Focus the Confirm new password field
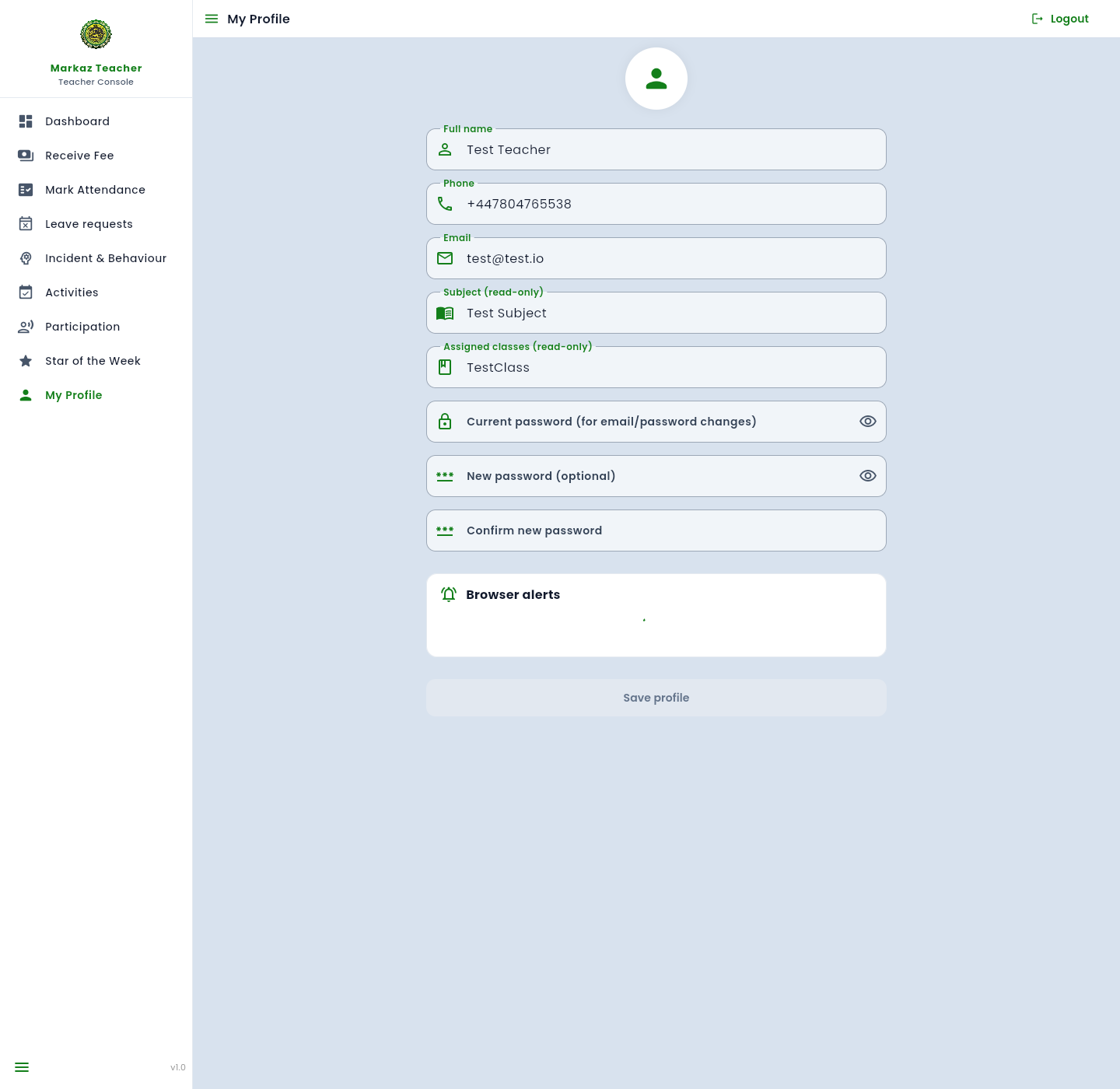This screenshot has width=1120, height=1089. [x=656, y=530]
